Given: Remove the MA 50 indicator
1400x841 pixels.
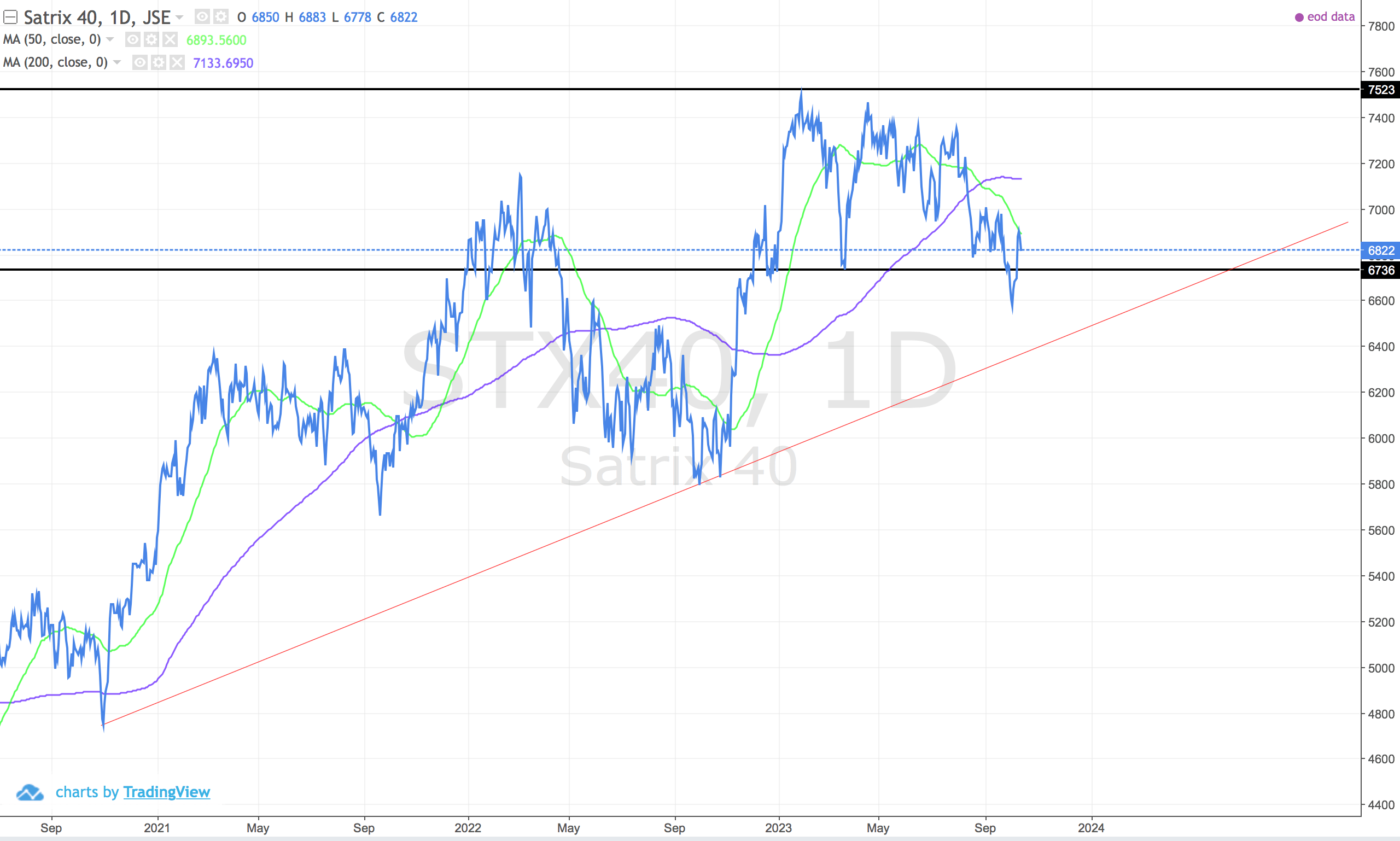Looking at the screenshot, I should [170, 40].
